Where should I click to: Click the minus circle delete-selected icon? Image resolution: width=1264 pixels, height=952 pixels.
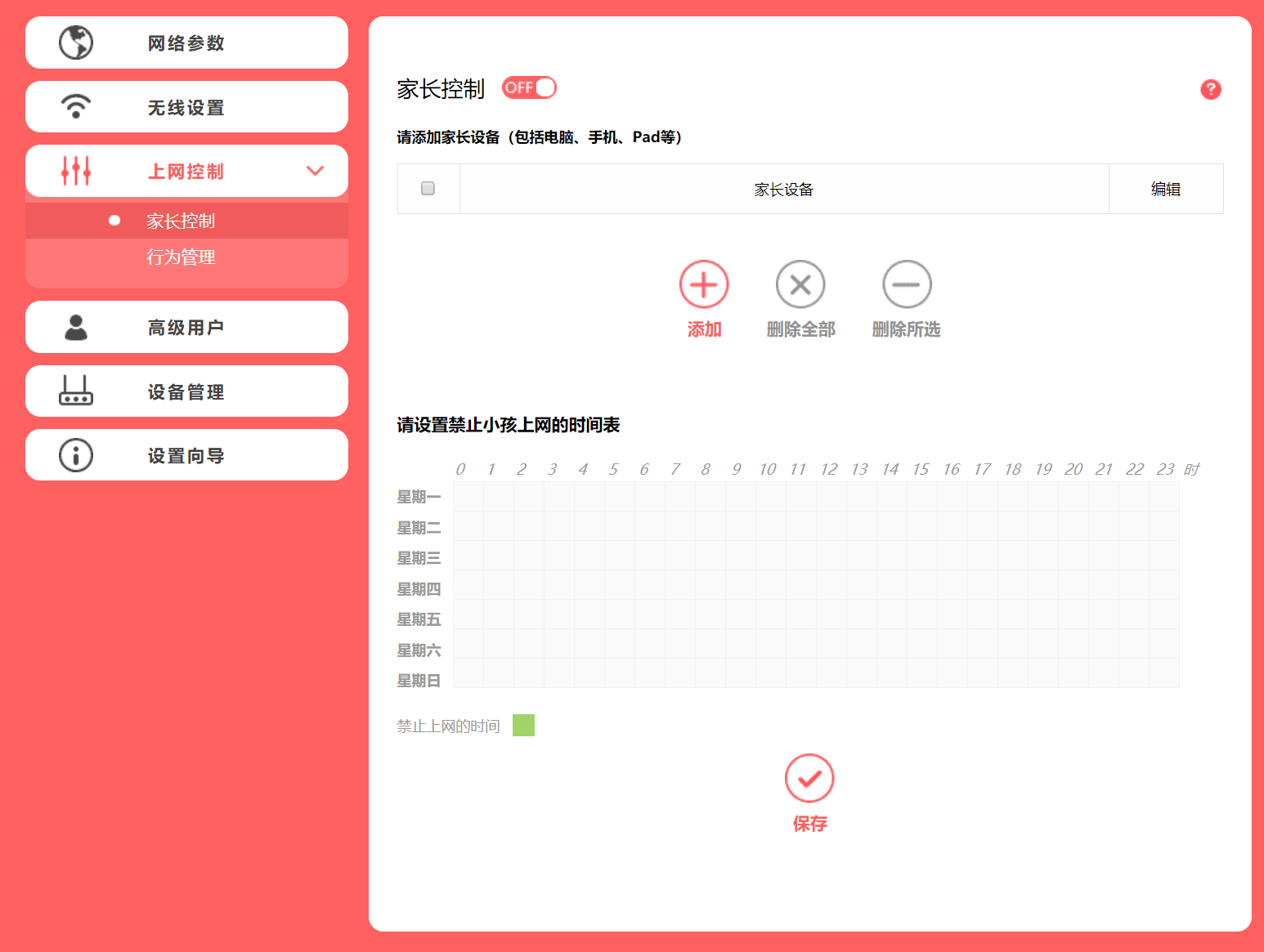click(907, 284)
